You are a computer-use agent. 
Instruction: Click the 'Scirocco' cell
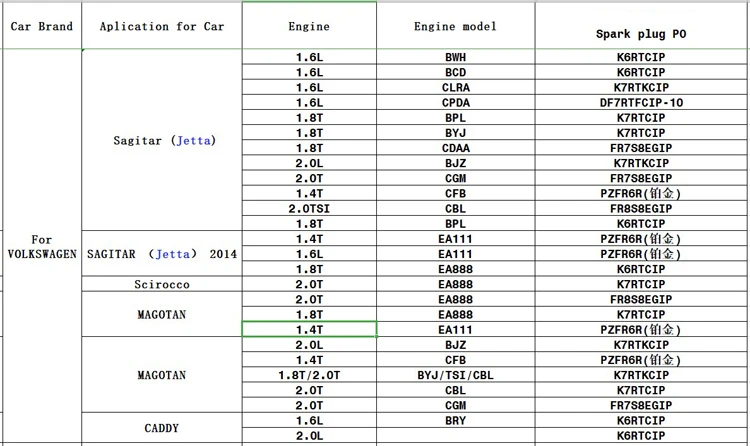(x=162, y=284)
